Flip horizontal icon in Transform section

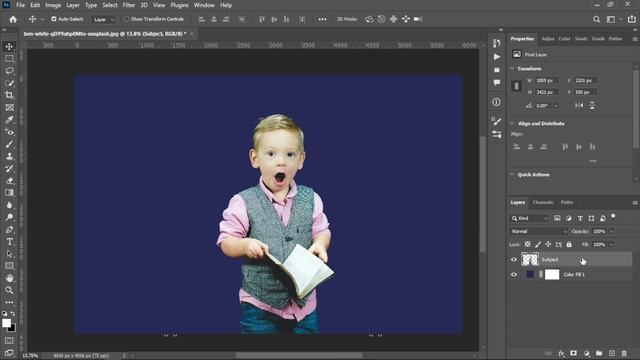point(579,105)
